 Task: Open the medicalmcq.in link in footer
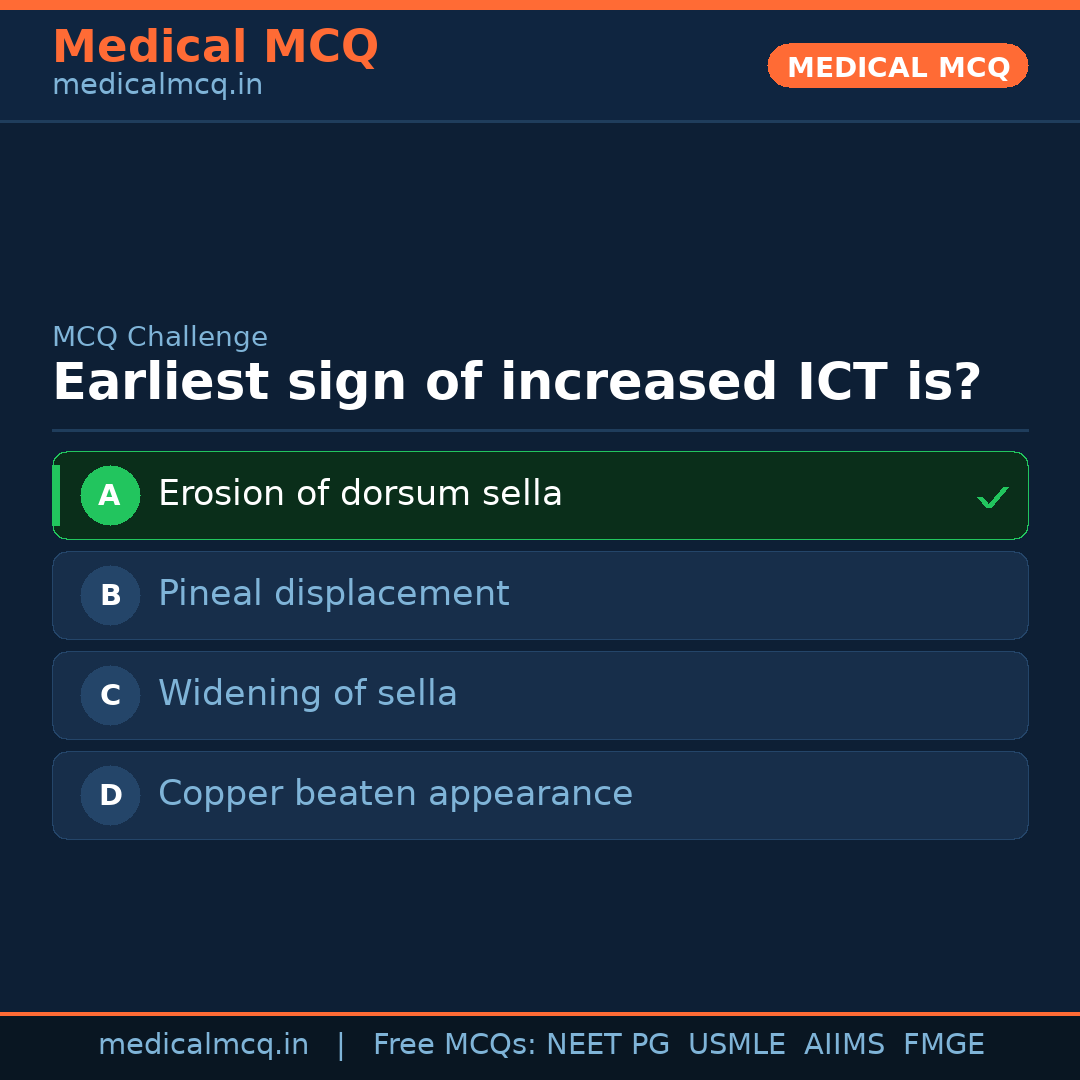pos(203,1045)
